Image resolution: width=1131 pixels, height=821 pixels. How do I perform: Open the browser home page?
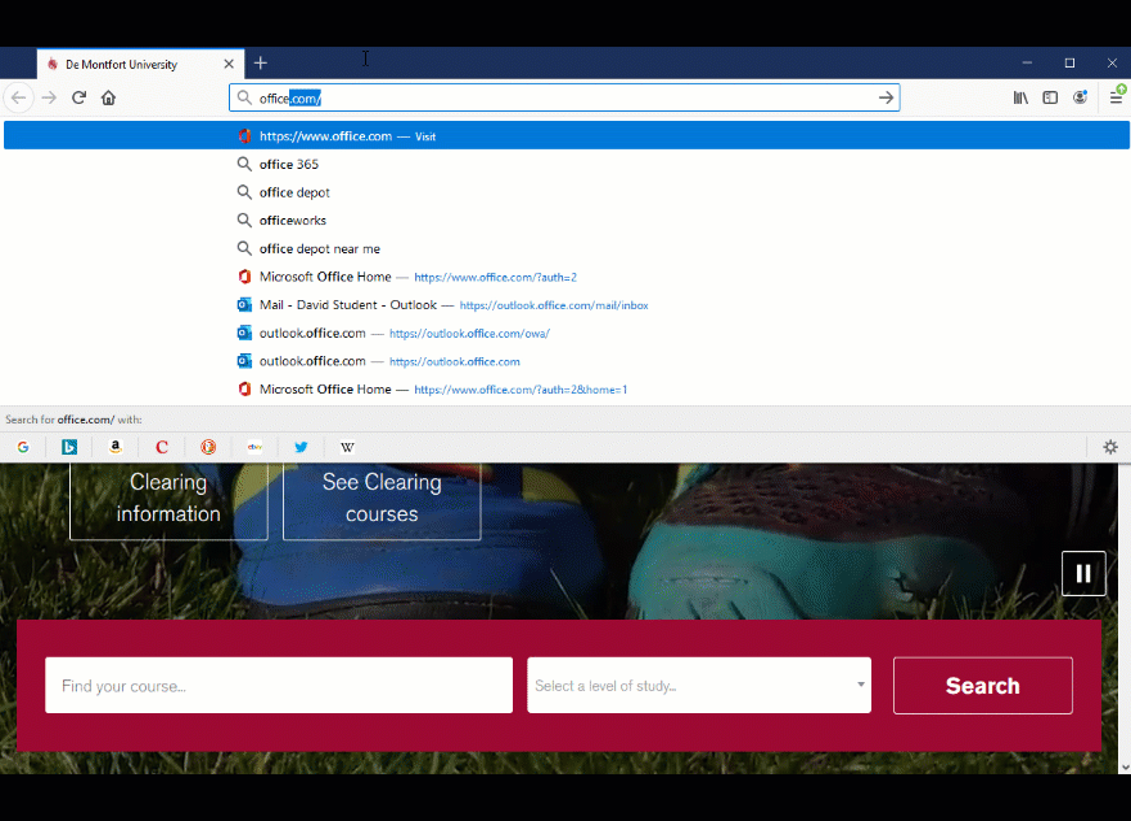[108, 97]
